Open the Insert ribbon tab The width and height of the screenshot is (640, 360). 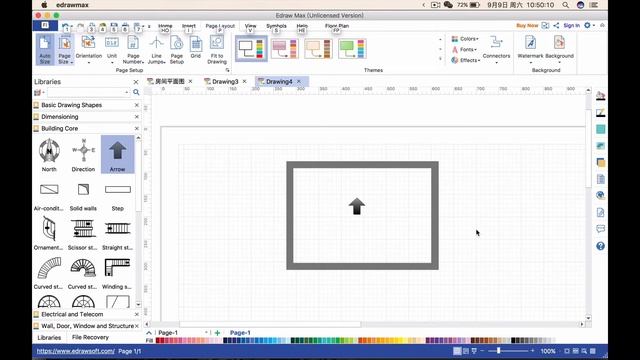pyautogui.click(x=189, y=26)
